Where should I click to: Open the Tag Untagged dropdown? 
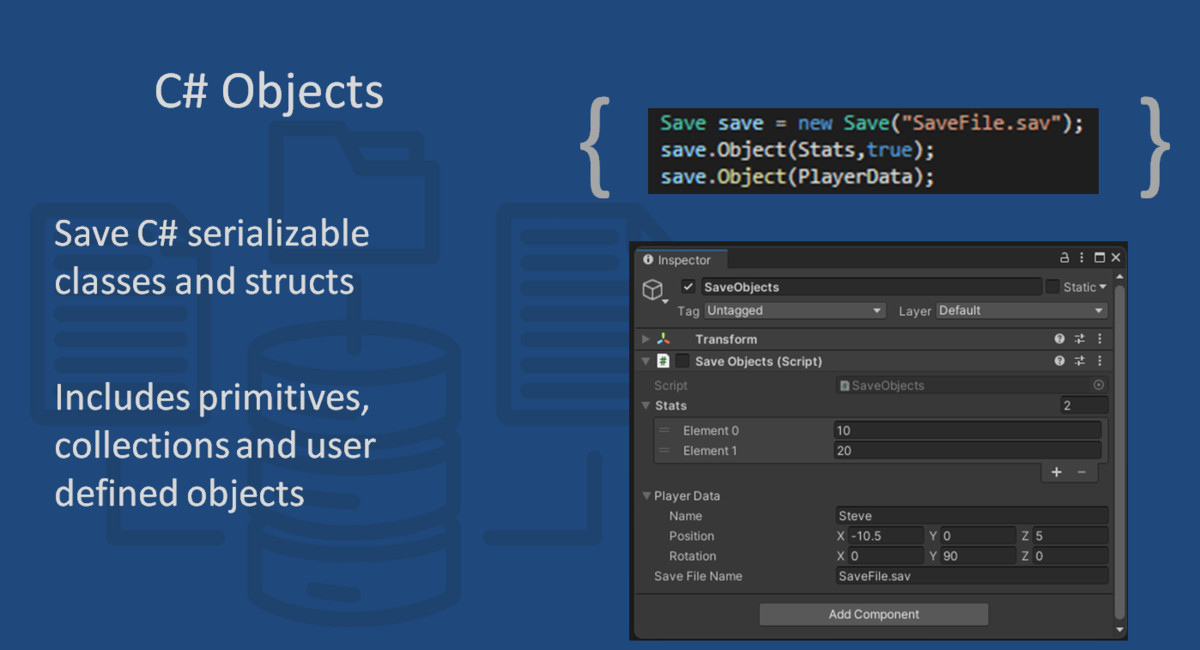coord(793,310)
